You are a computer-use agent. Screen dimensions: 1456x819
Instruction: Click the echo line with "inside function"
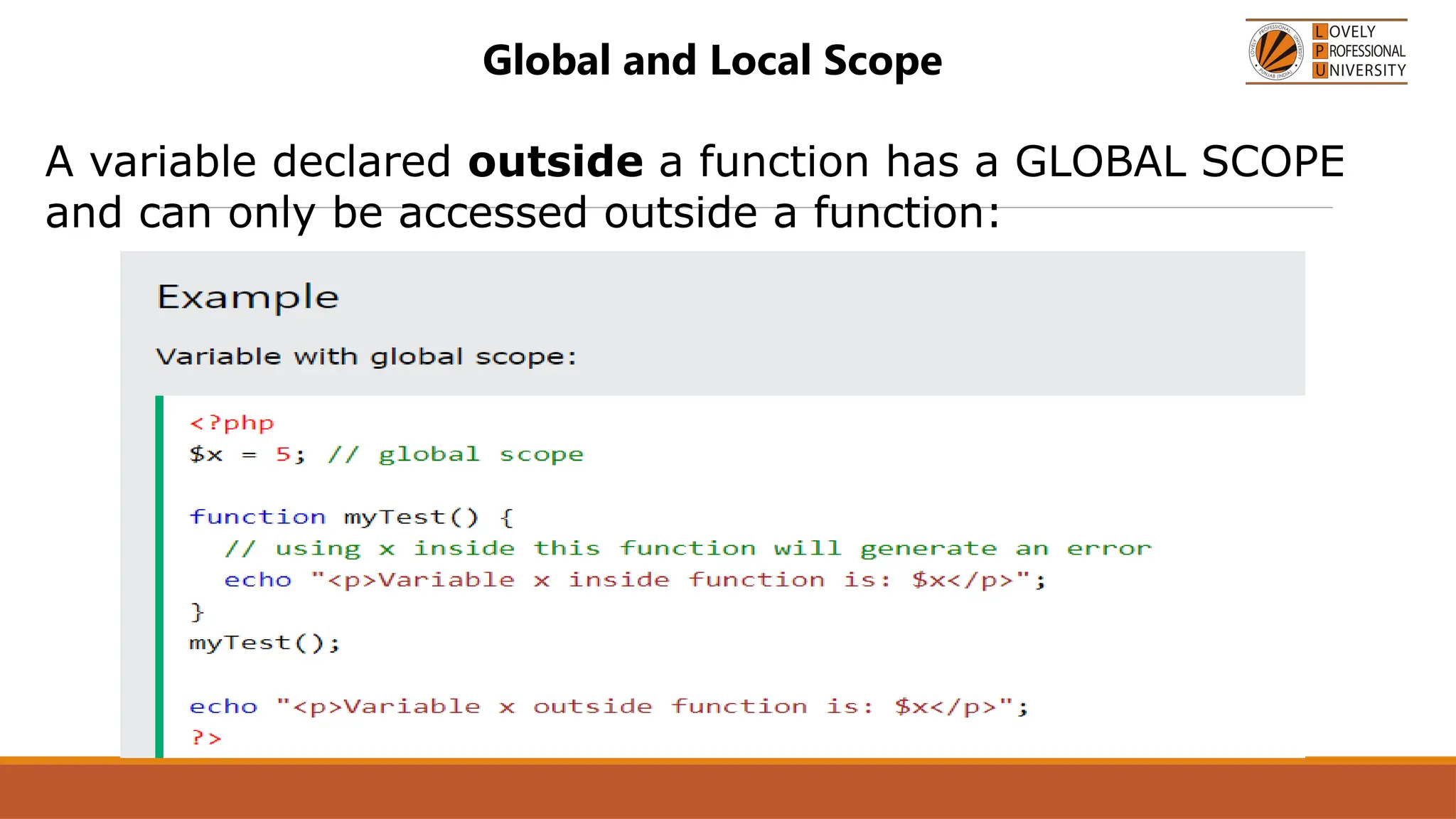click(636, 580)
